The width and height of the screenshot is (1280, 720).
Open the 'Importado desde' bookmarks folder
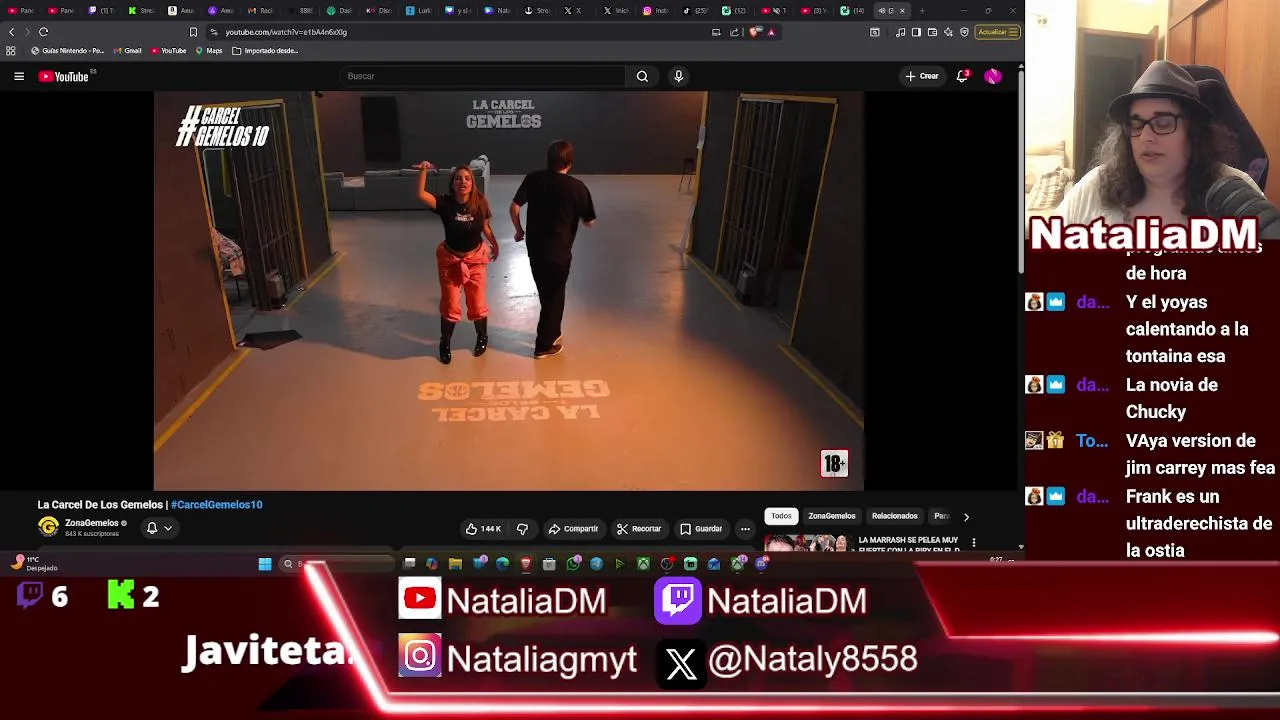pyautogui.click(x=265, y=51)
